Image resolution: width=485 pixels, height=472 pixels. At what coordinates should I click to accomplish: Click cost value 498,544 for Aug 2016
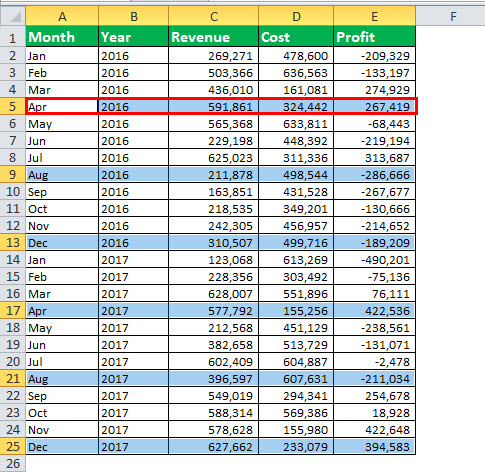(296, 175)
